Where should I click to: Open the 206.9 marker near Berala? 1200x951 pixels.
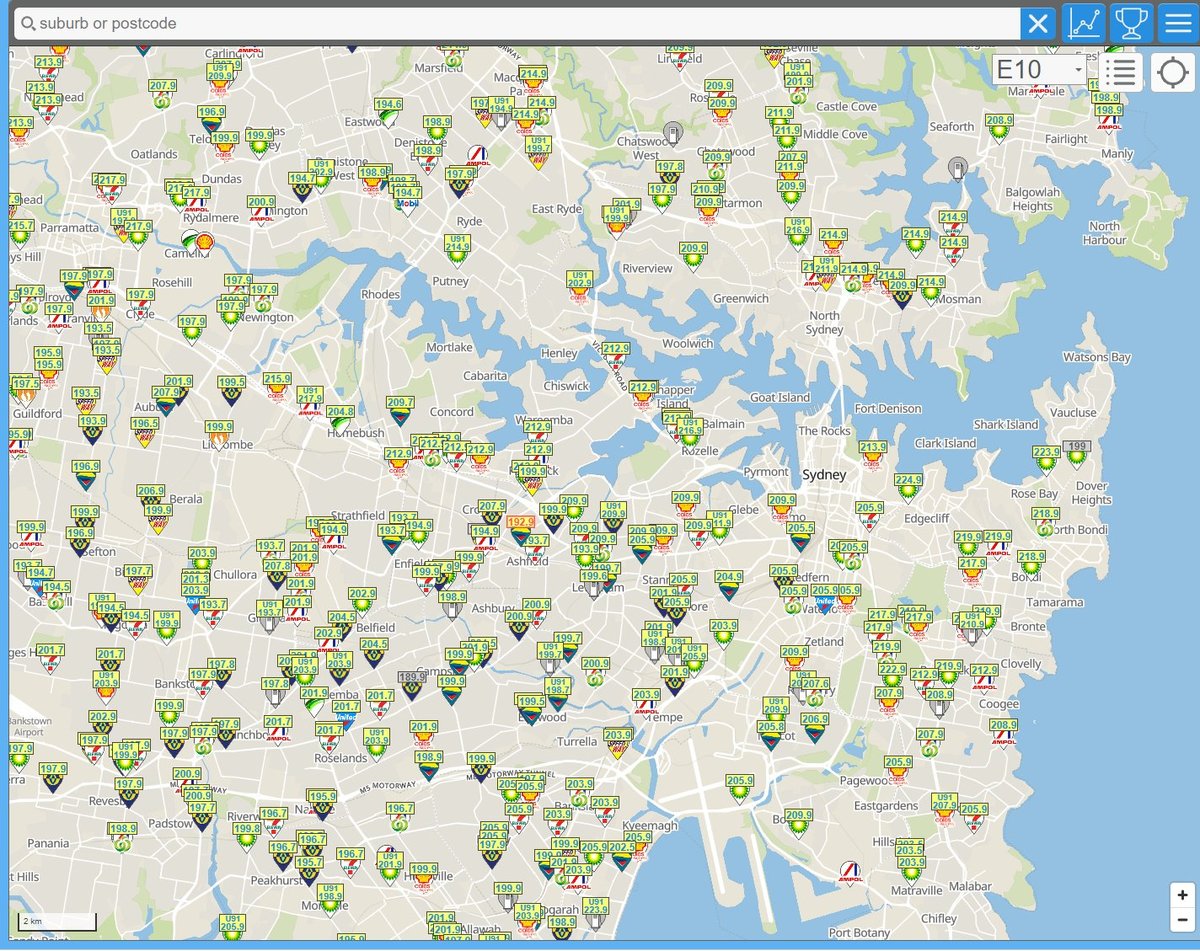[151, 498]
